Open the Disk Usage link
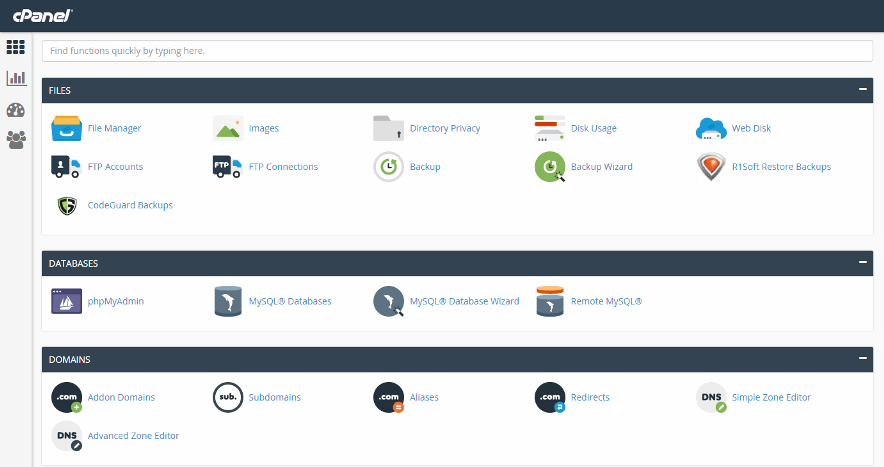Screen dimensions: 884x467 tap(594, 128)
